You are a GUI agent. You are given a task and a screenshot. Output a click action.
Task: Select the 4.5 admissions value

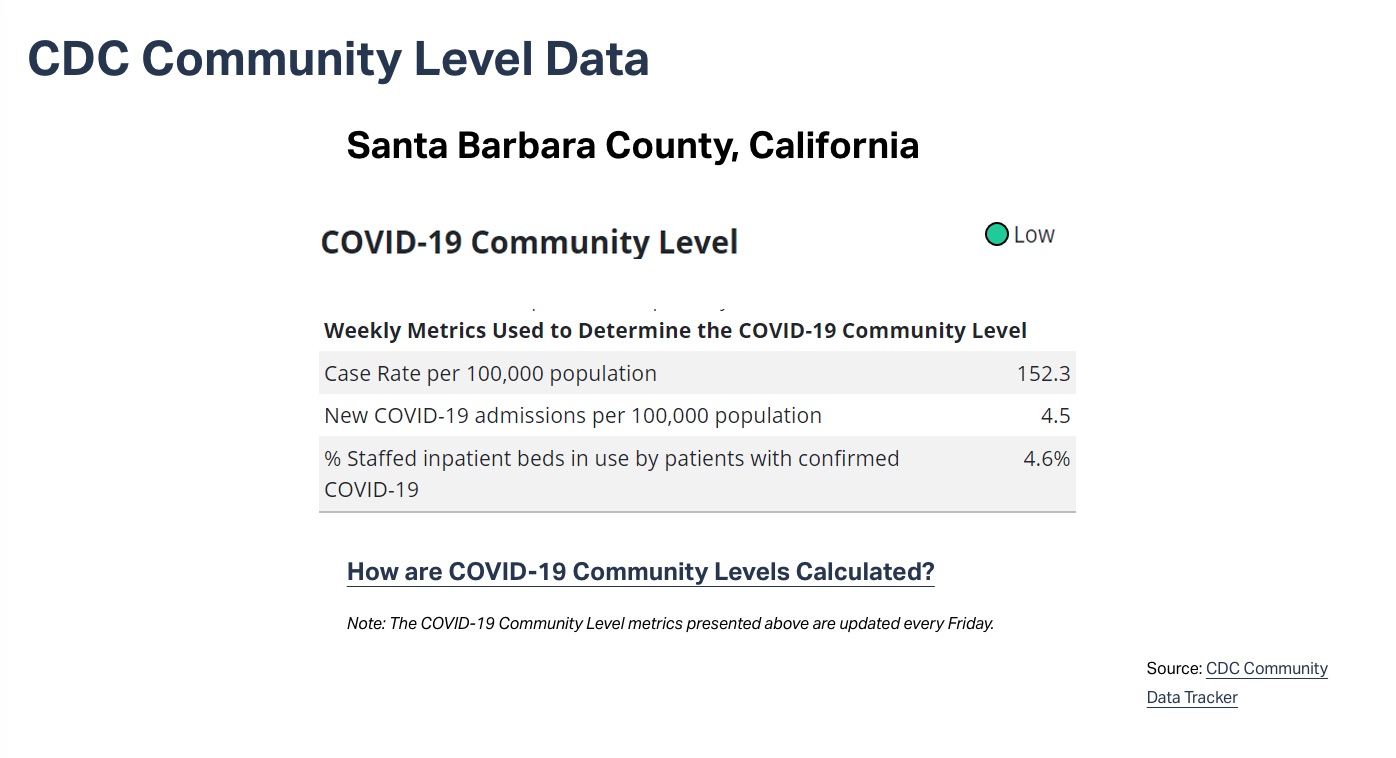(1055, 415)
